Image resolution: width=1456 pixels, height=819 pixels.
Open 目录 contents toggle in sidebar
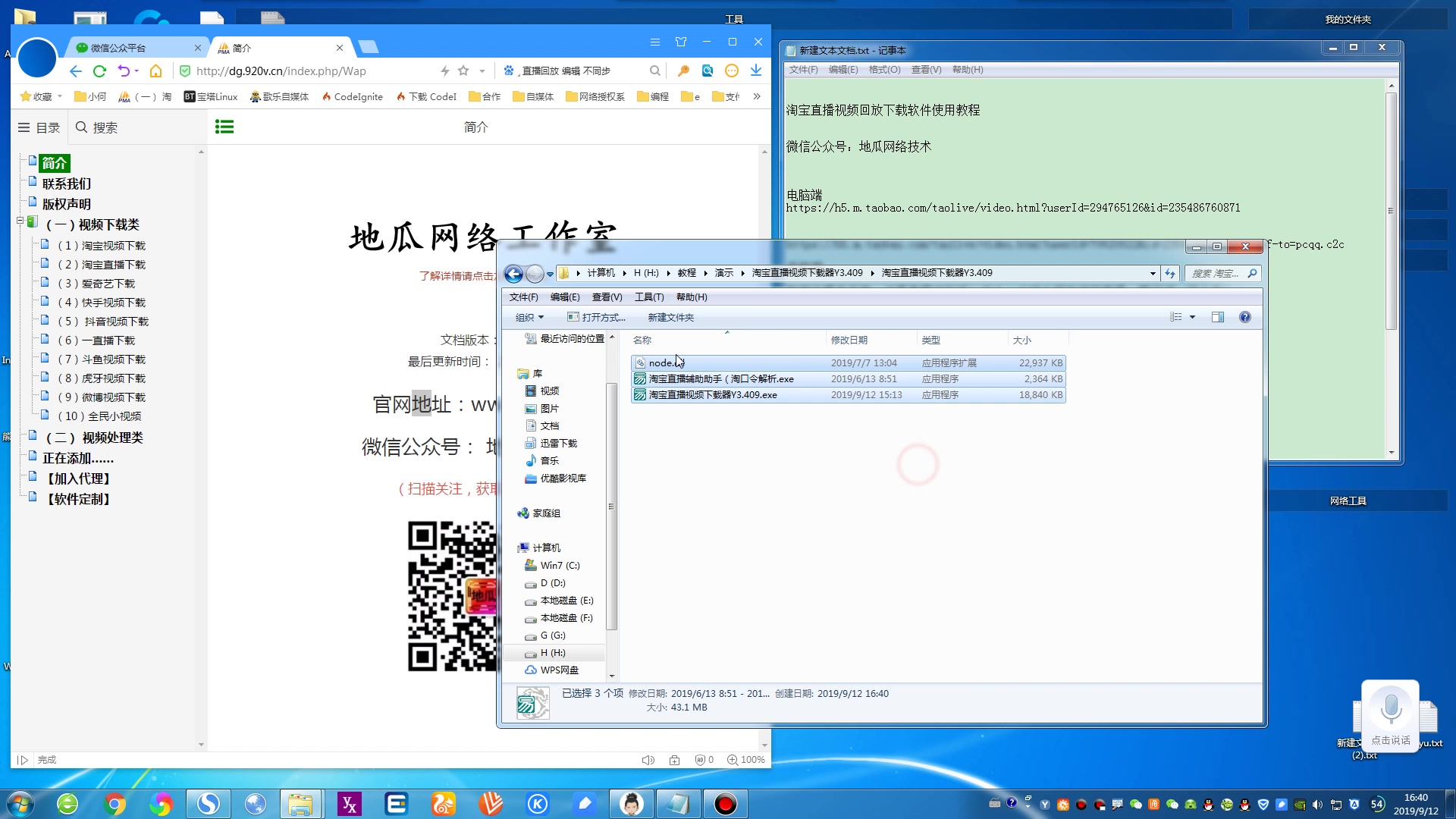39,127
